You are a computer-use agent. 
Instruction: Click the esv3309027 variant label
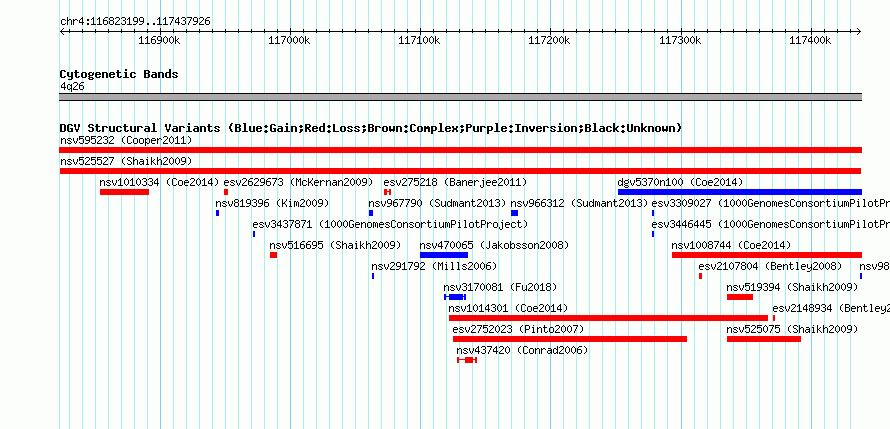771,203
